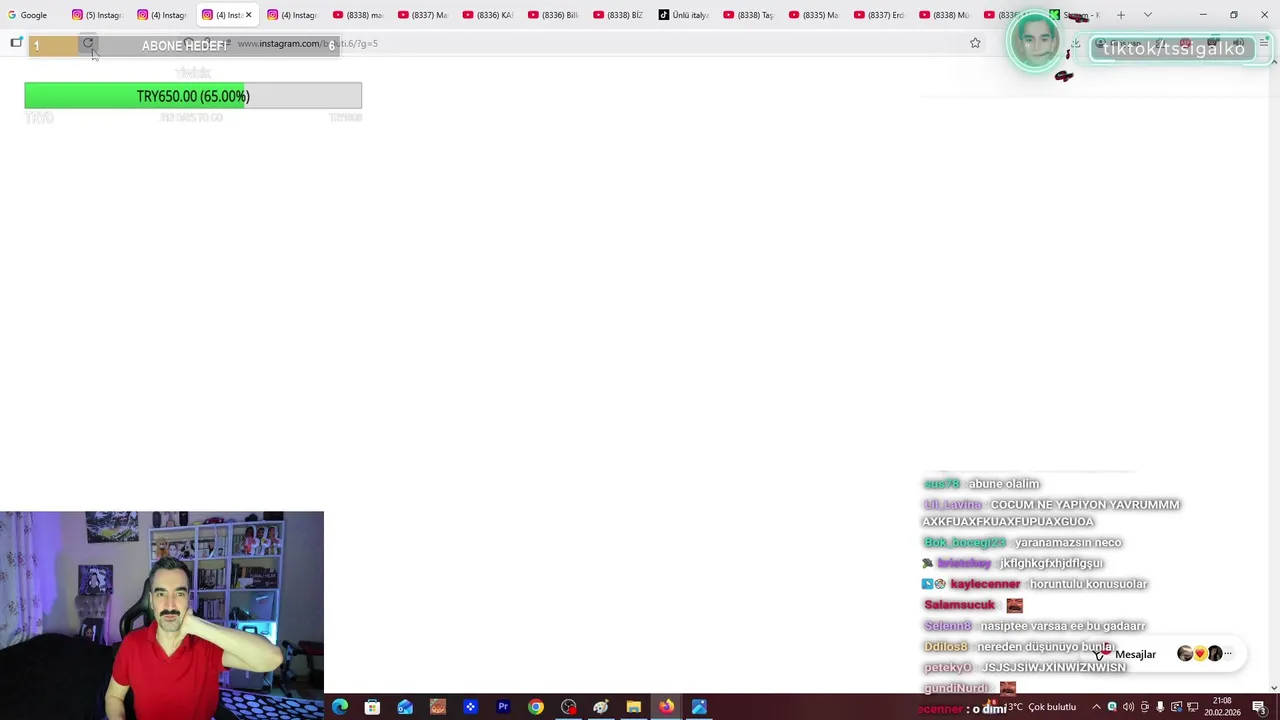Open the YouTube tab titled '(8338) Taş'
This screenshot has width=1280, height=720.
click(x=748, y=15)
